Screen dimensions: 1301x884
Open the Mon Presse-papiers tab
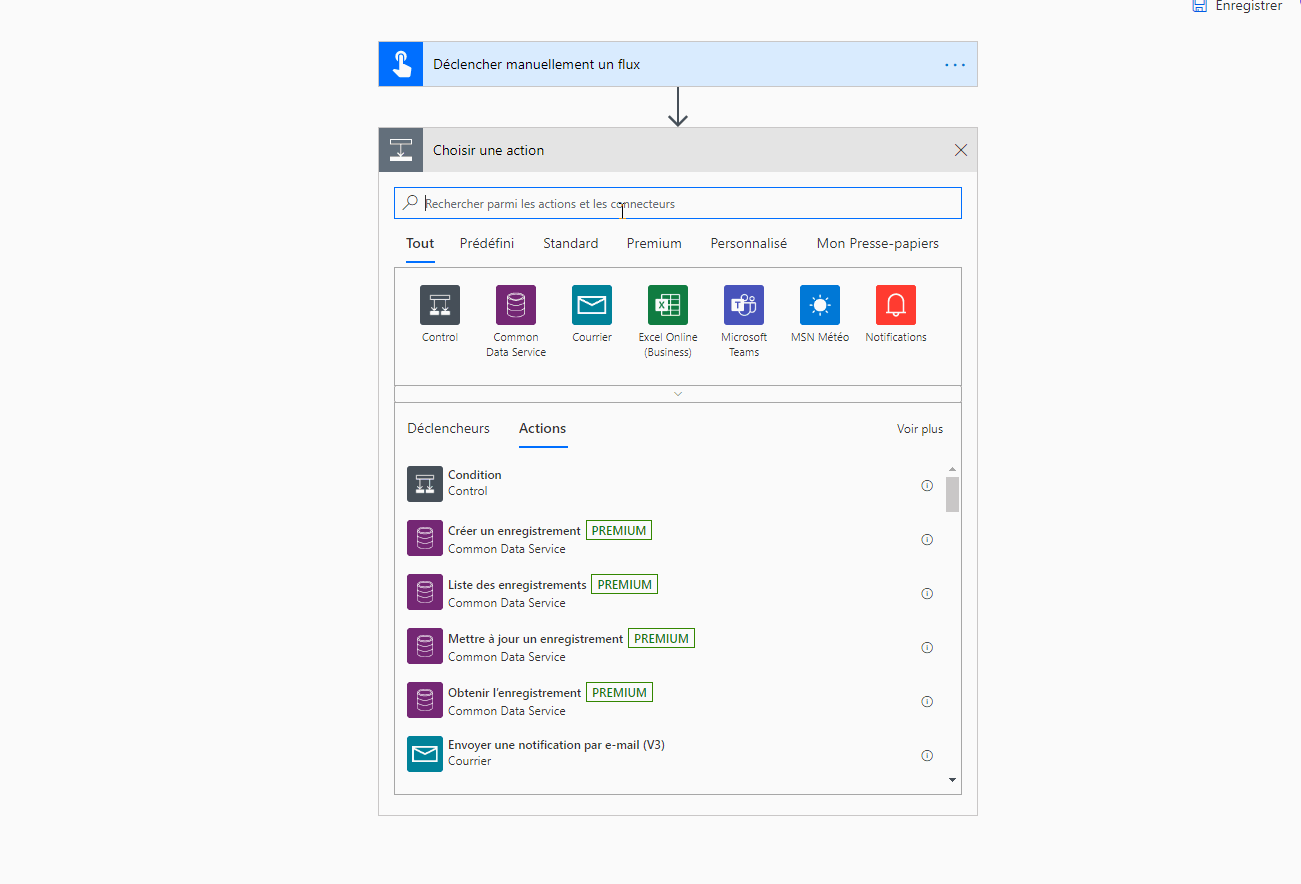click(878, 243)
